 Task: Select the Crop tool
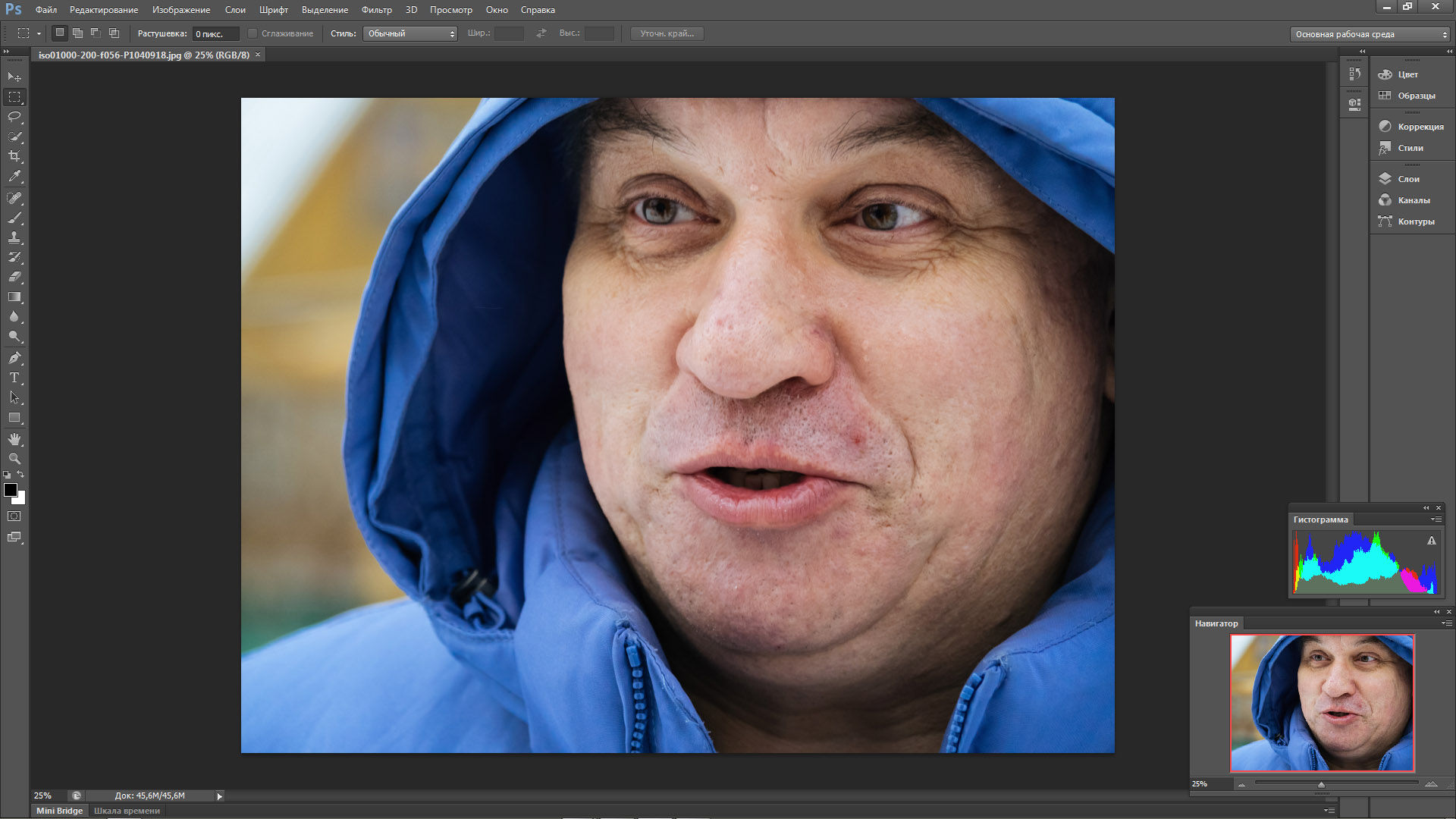[14, 156]
